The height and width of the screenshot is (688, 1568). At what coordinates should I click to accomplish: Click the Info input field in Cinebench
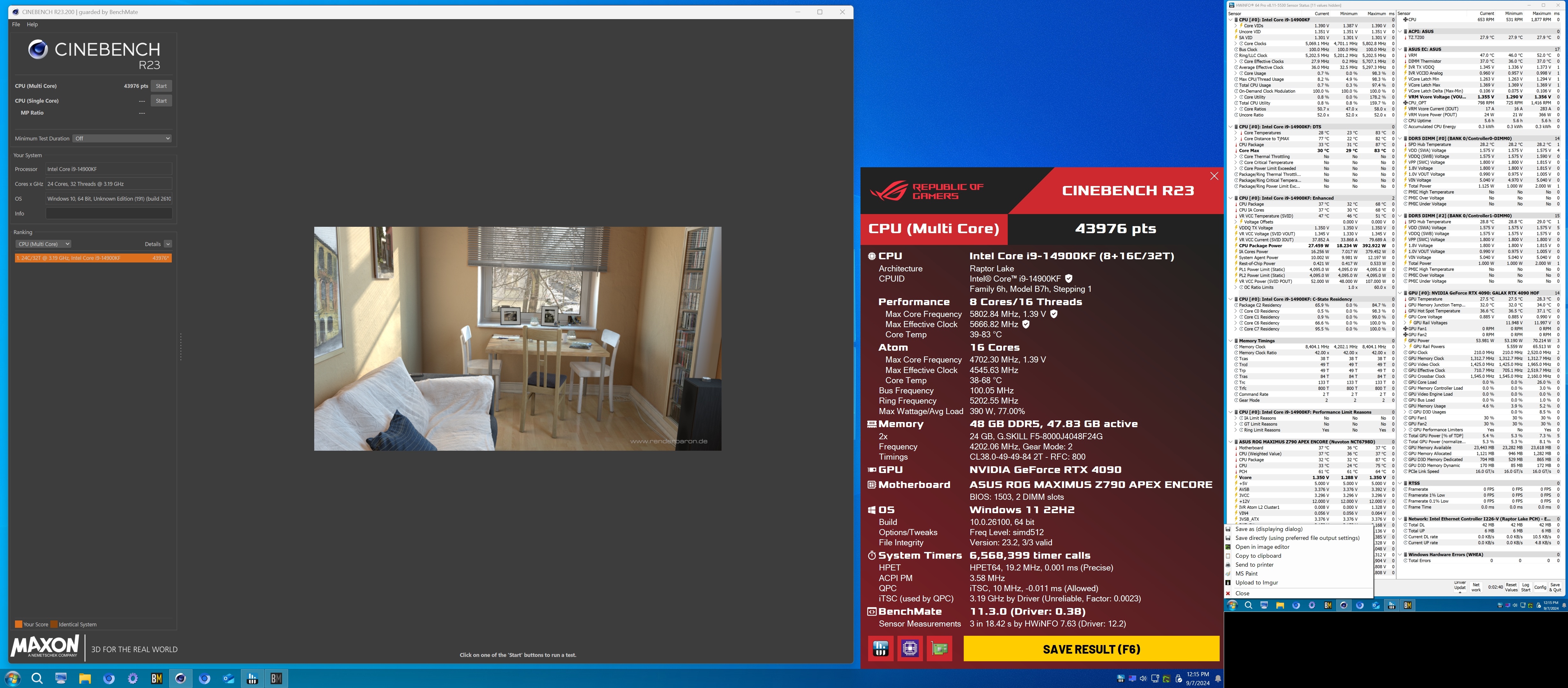click(108, 213)
